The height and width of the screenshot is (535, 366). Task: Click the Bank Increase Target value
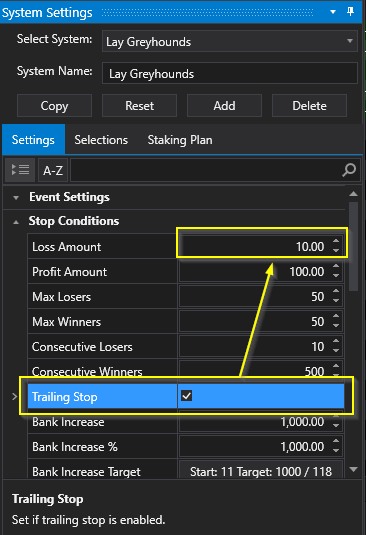(261, 472)
